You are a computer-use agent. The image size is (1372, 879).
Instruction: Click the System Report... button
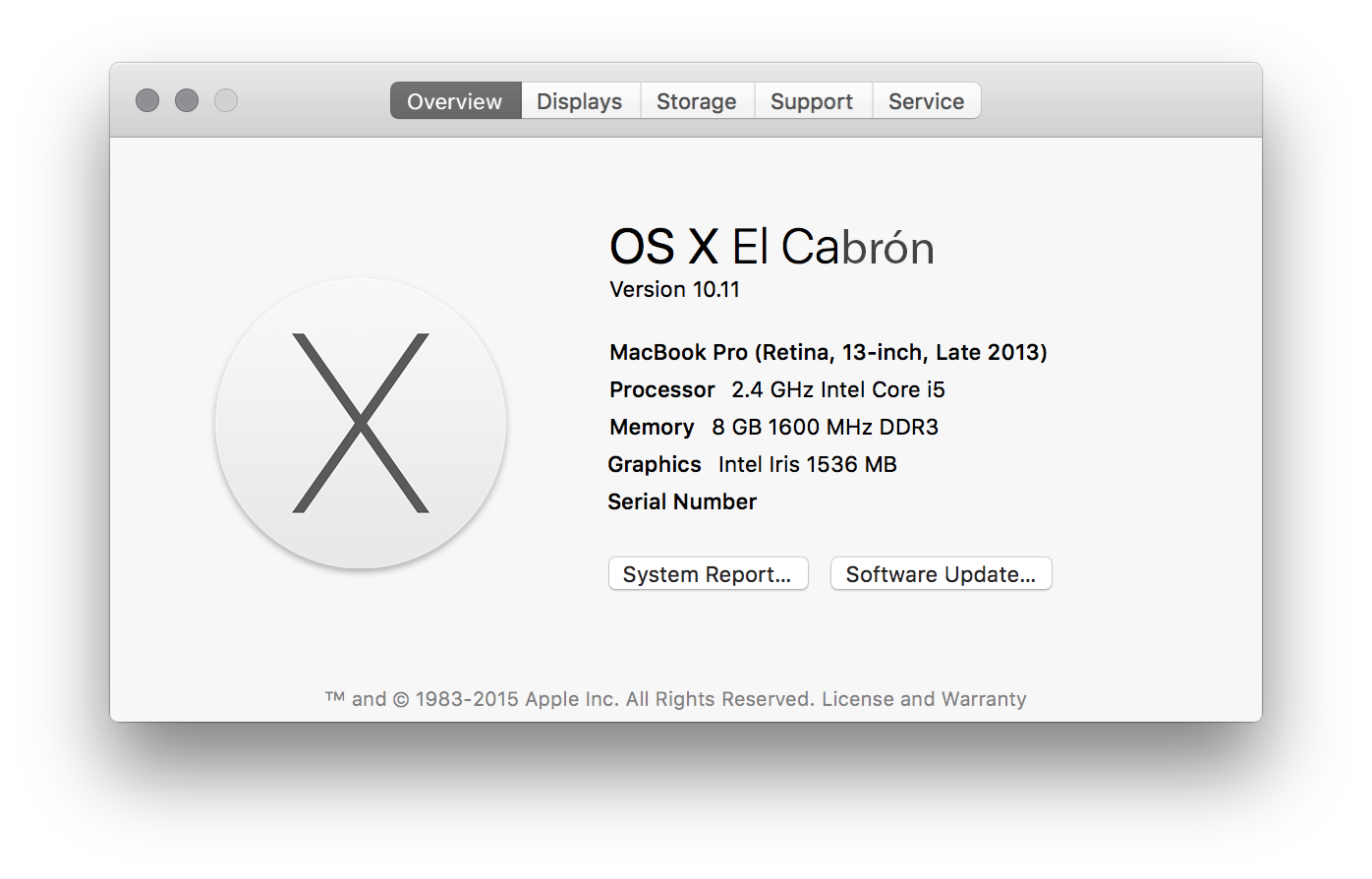[x=709, y=574]
